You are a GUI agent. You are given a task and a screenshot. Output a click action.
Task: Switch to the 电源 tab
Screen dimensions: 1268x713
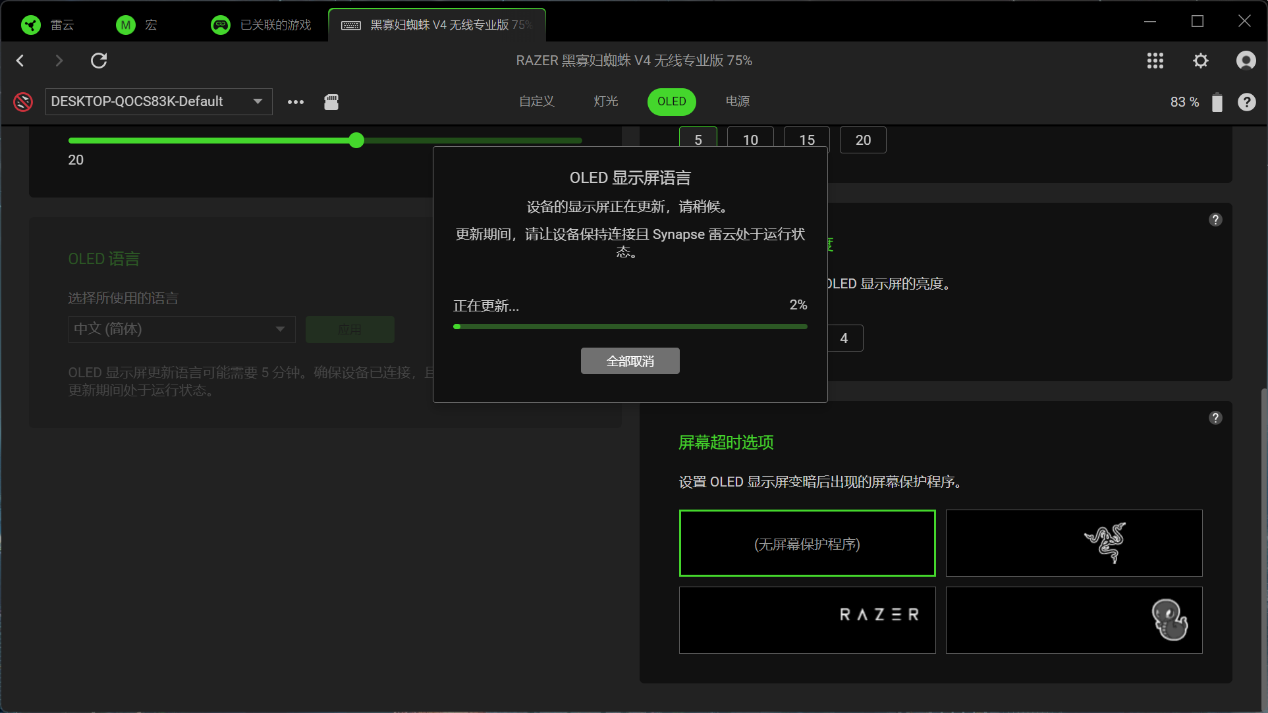(x=738, y=102)
